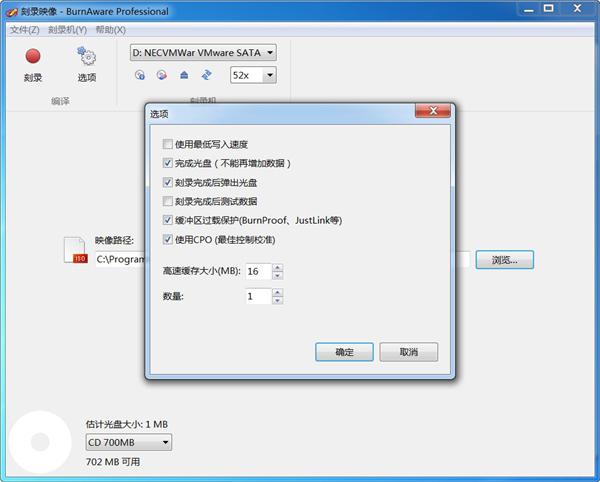This screenshot has height=482, width=600.
Task: Click the 高速缓存大小(MB): label
Action: 202,272
